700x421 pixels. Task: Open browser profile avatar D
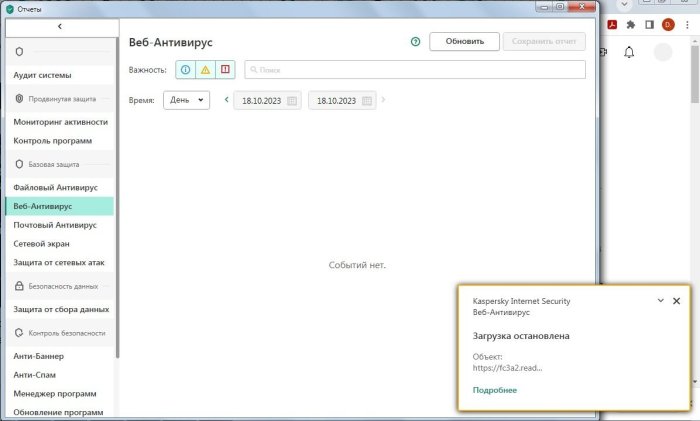pyautogui.click(x=668, y=25)
